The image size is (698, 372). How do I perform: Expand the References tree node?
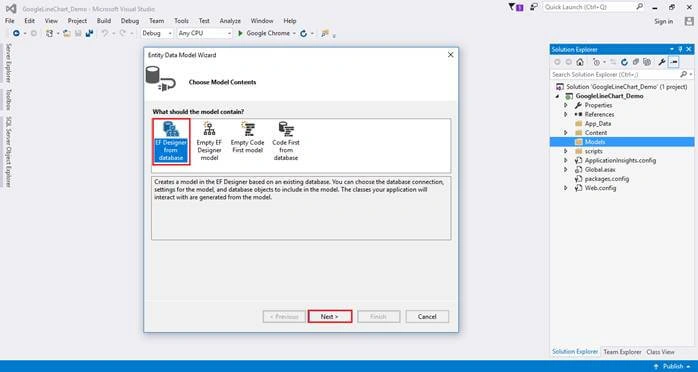(566, 114)
